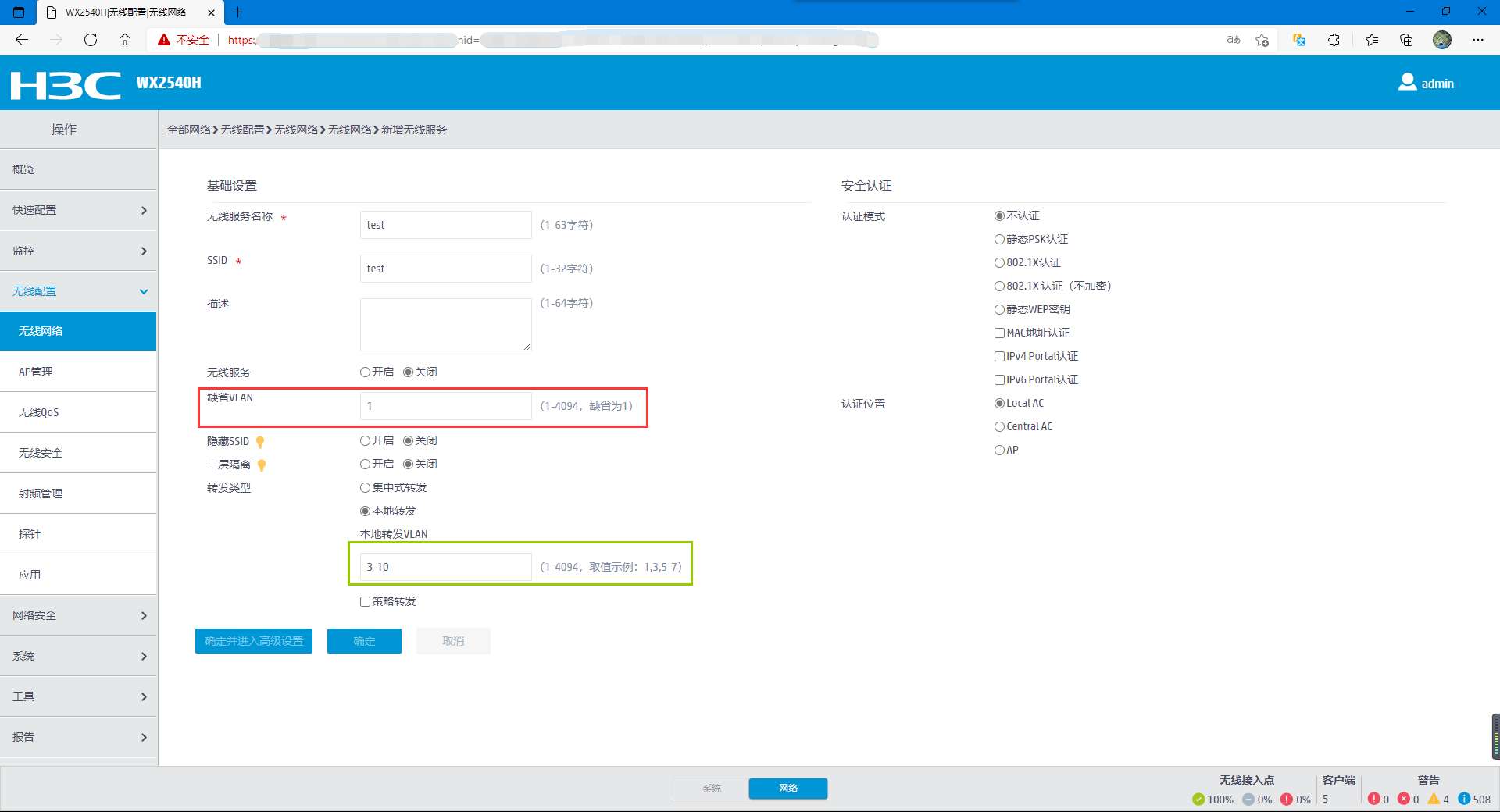This screenshot has width=1500, height=812.
Task: Open 无线QoS in the sidebar
Action: click(78, 412)
